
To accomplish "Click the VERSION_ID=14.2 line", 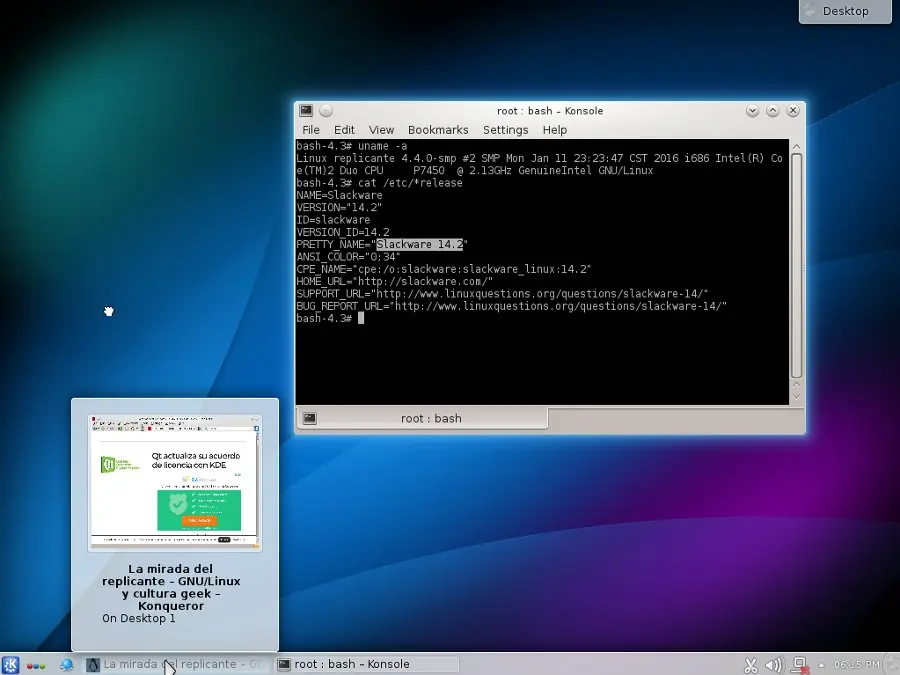I will [343, 232].
